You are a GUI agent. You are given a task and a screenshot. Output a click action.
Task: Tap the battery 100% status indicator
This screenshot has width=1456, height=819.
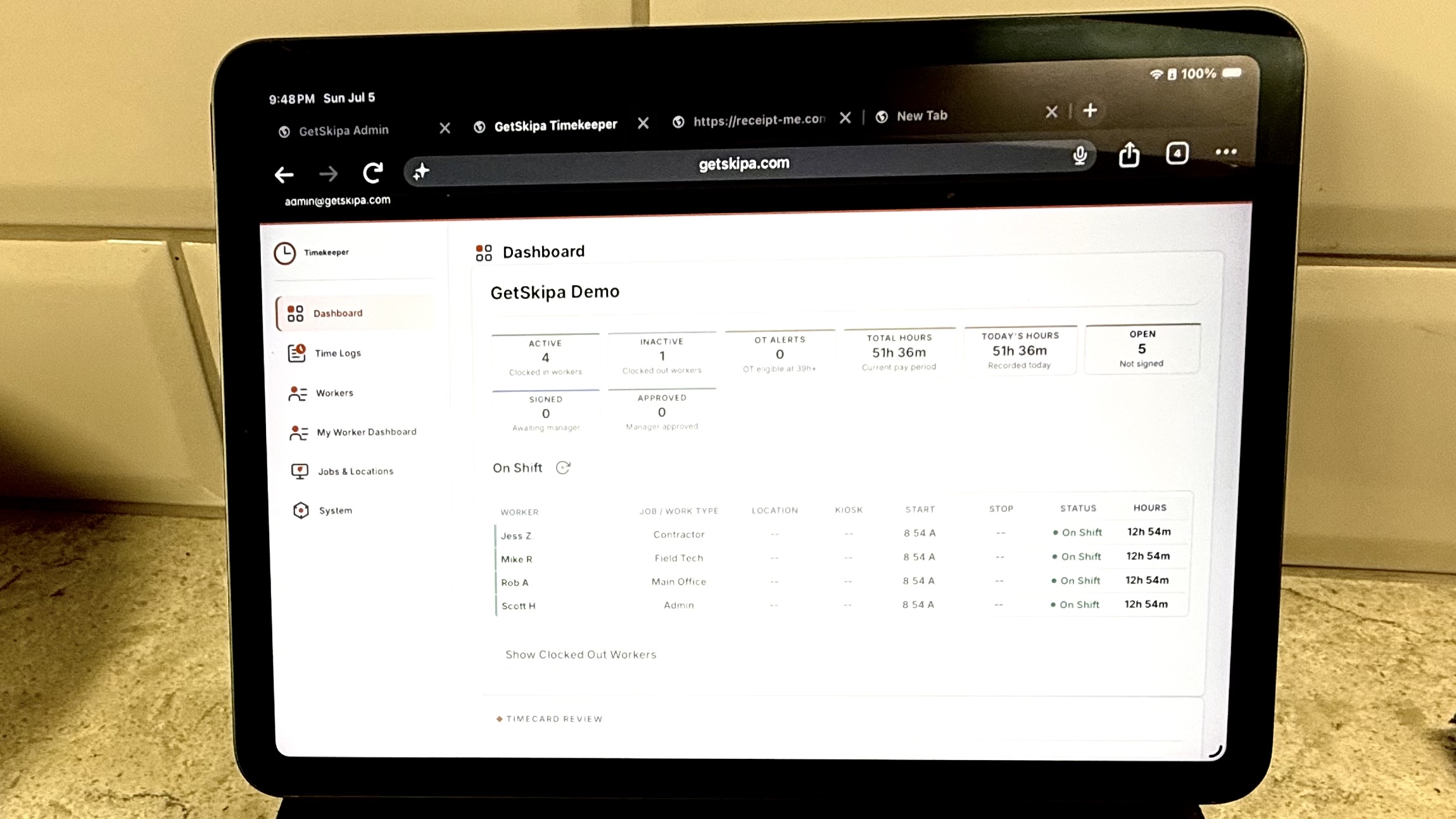tap(1211, 73)
